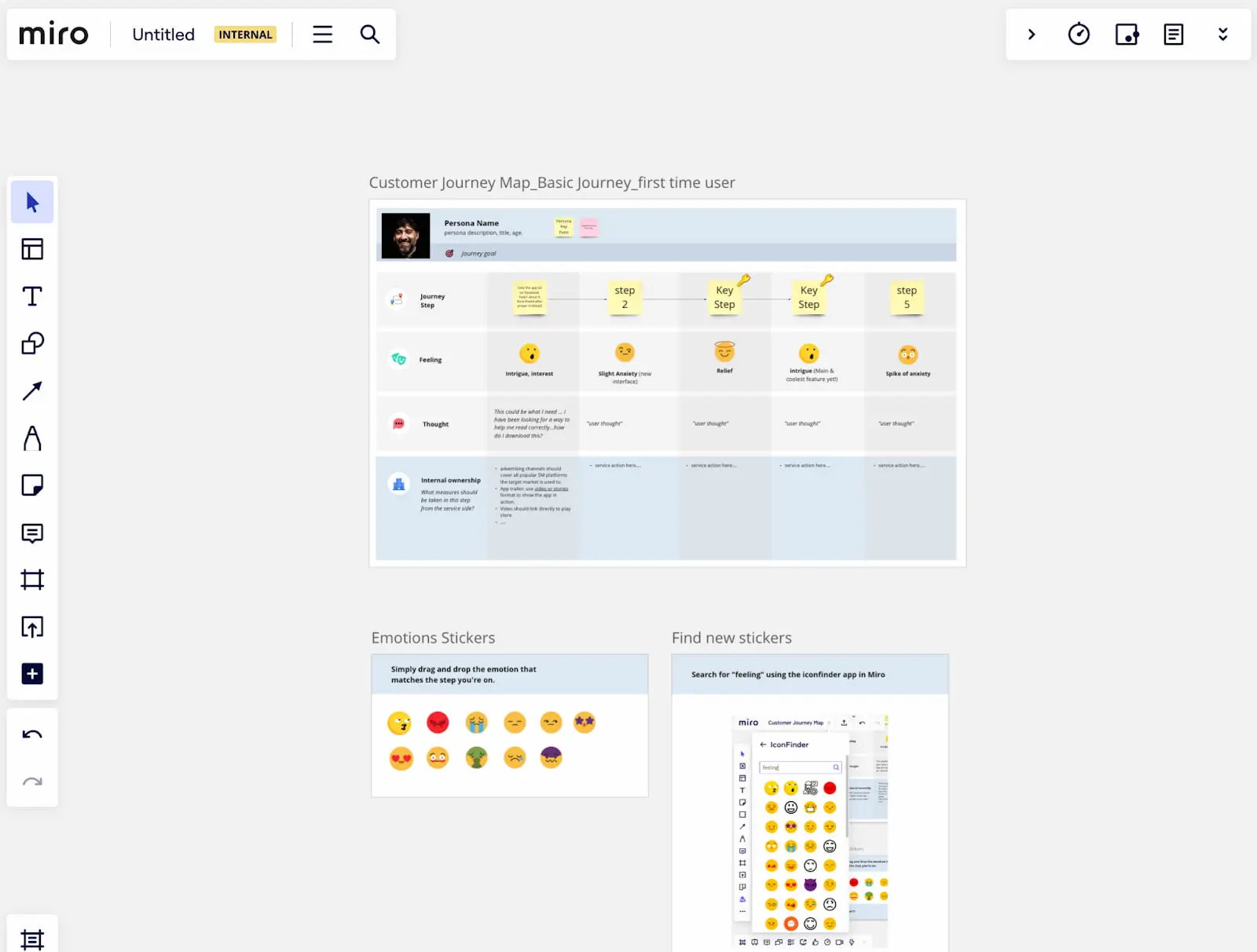Screen dimensions: 1257x952
Task: Select the Text tool
Action: 31,296
